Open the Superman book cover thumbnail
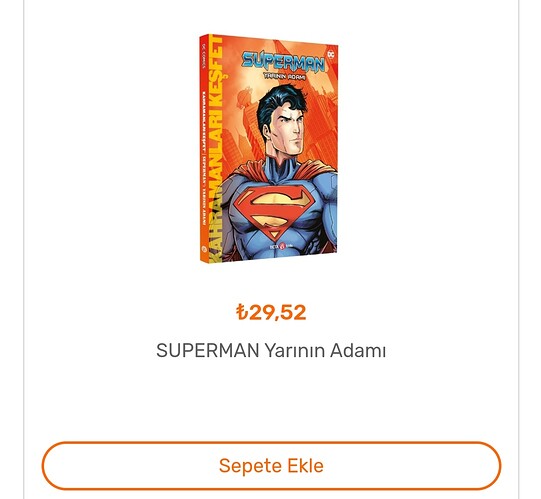 click(268, 148)
